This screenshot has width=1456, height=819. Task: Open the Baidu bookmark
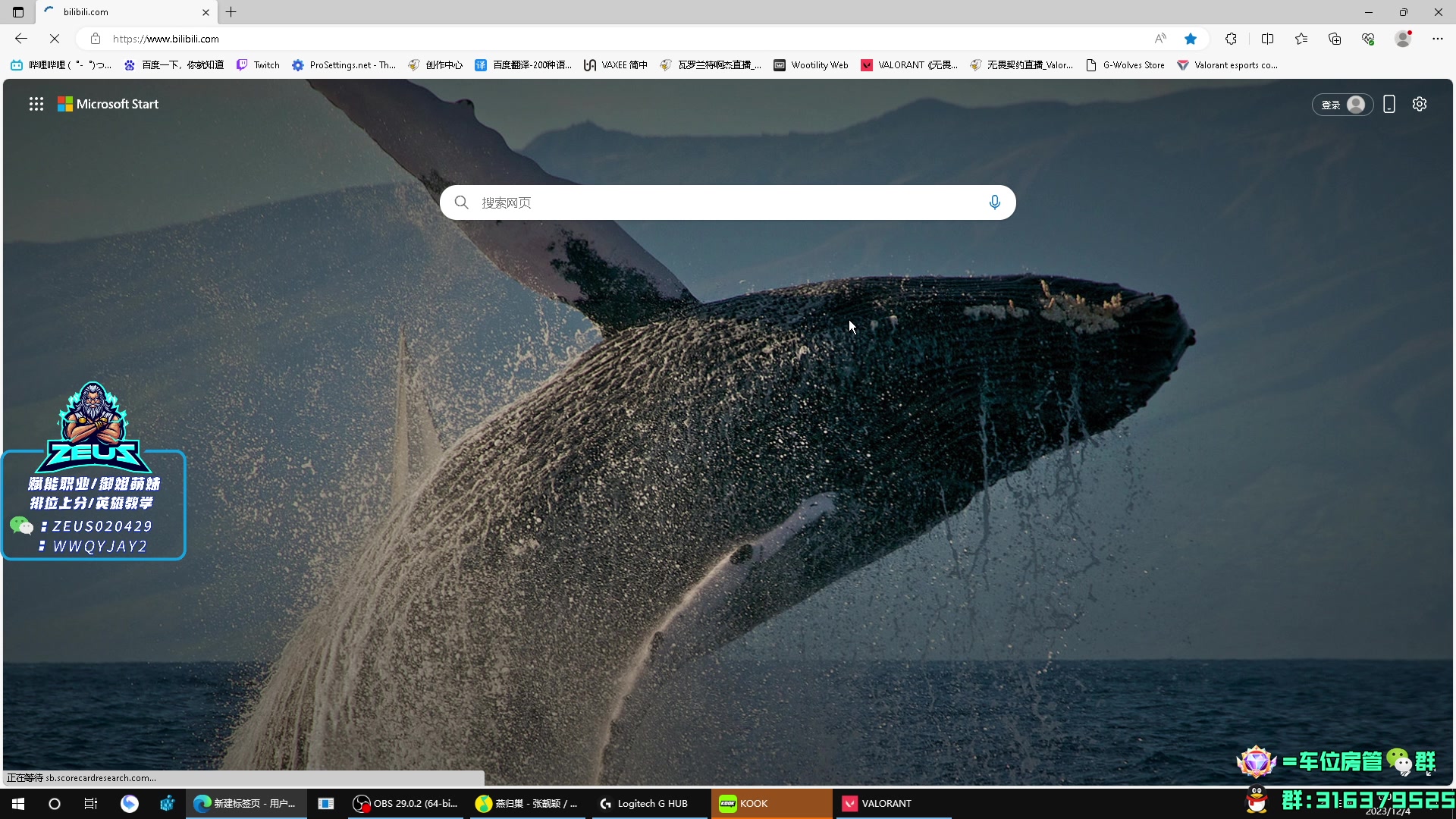[174, 65]
